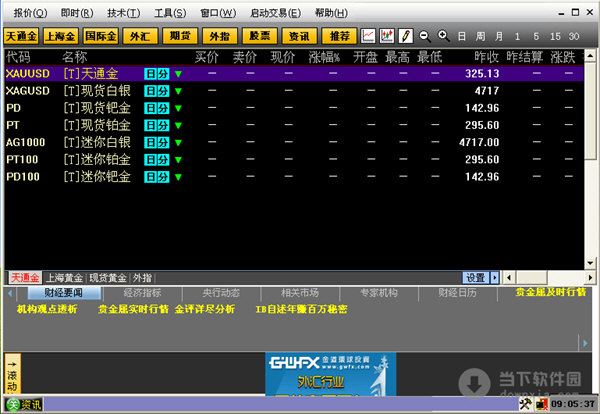Open the line chart view icon
Image resolution: width=600 pixels, height=414 pixels.
(369, 36)
